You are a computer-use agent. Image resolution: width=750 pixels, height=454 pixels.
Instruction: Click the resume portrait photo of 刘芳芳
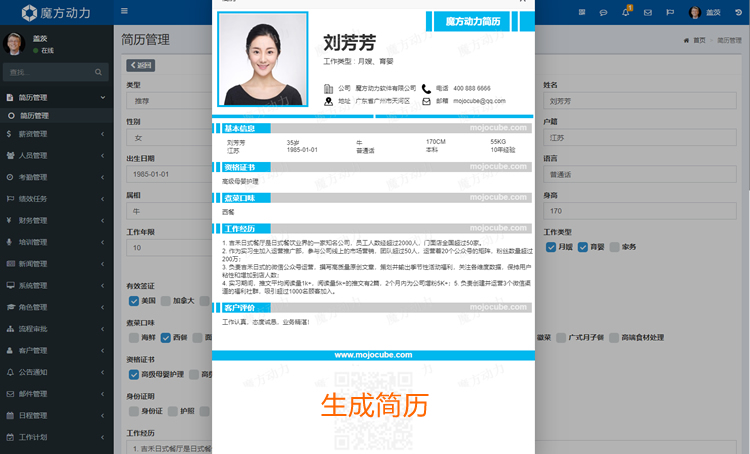[x=263, y=59]
